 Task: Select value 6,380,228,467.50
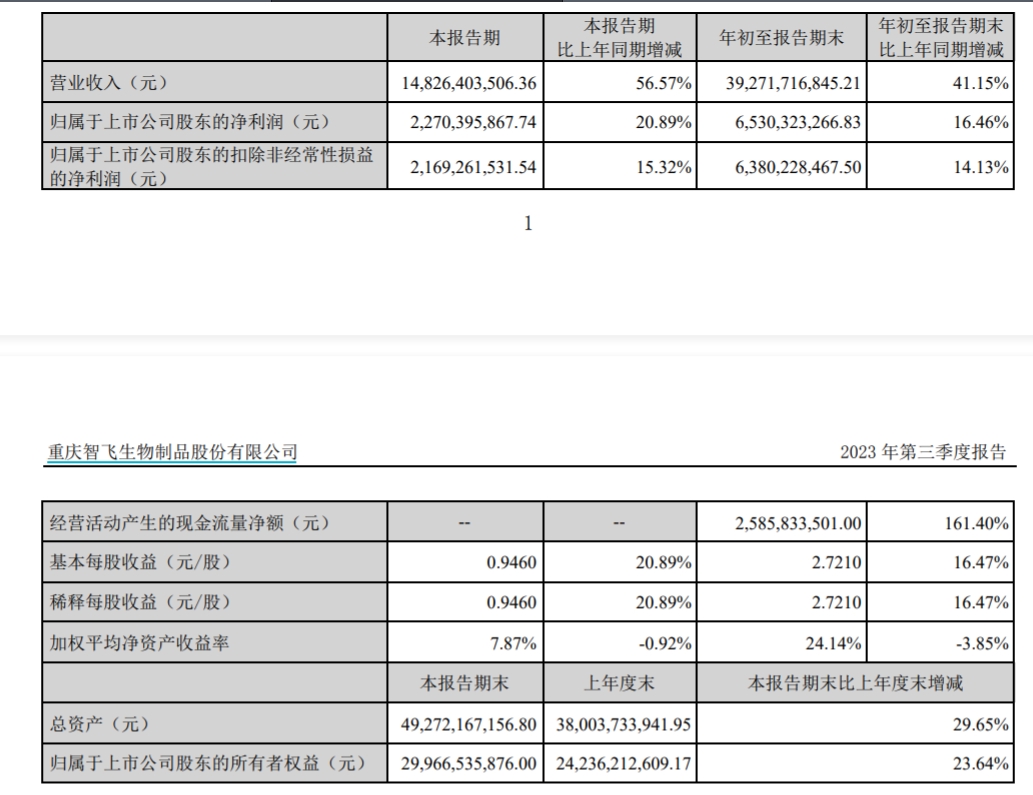(x=798, y=167)
